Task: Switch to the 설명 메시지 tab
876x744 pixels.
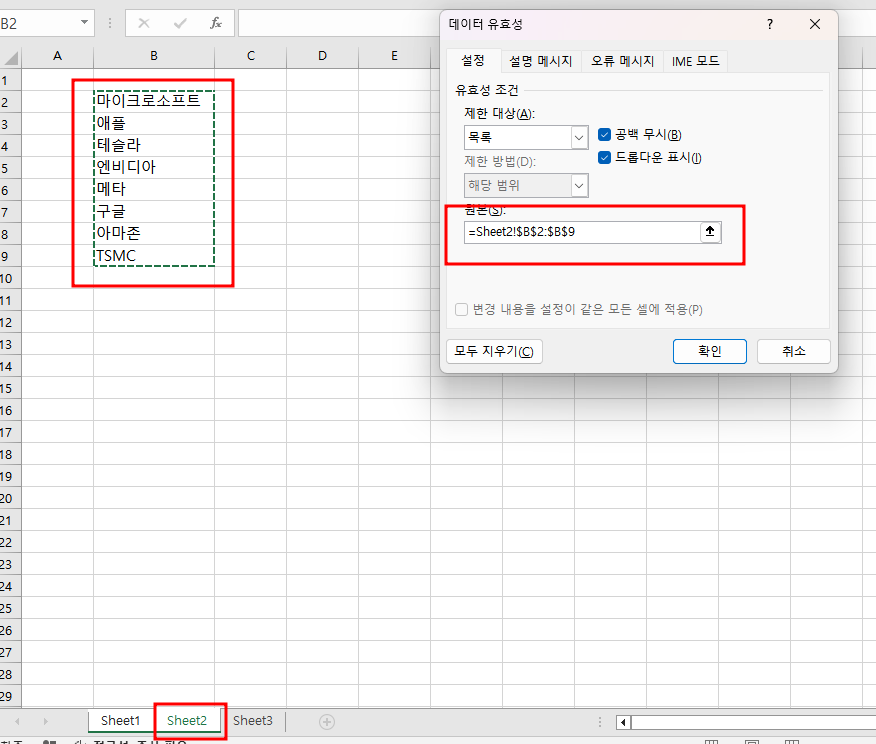Action: 540,61
